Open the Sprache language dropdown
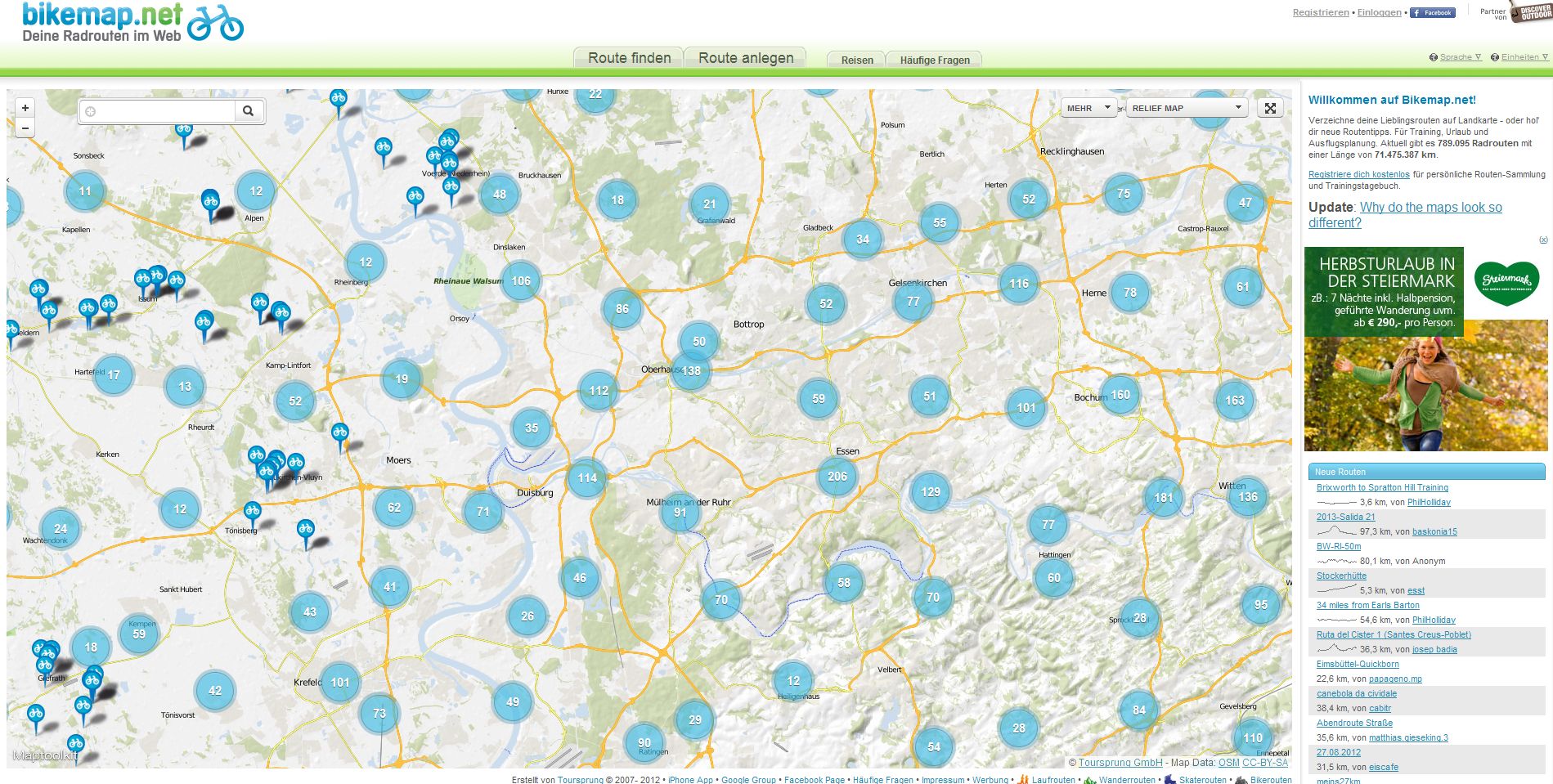This screenshot has height=784, width=1553. [x=1460, y=57]
